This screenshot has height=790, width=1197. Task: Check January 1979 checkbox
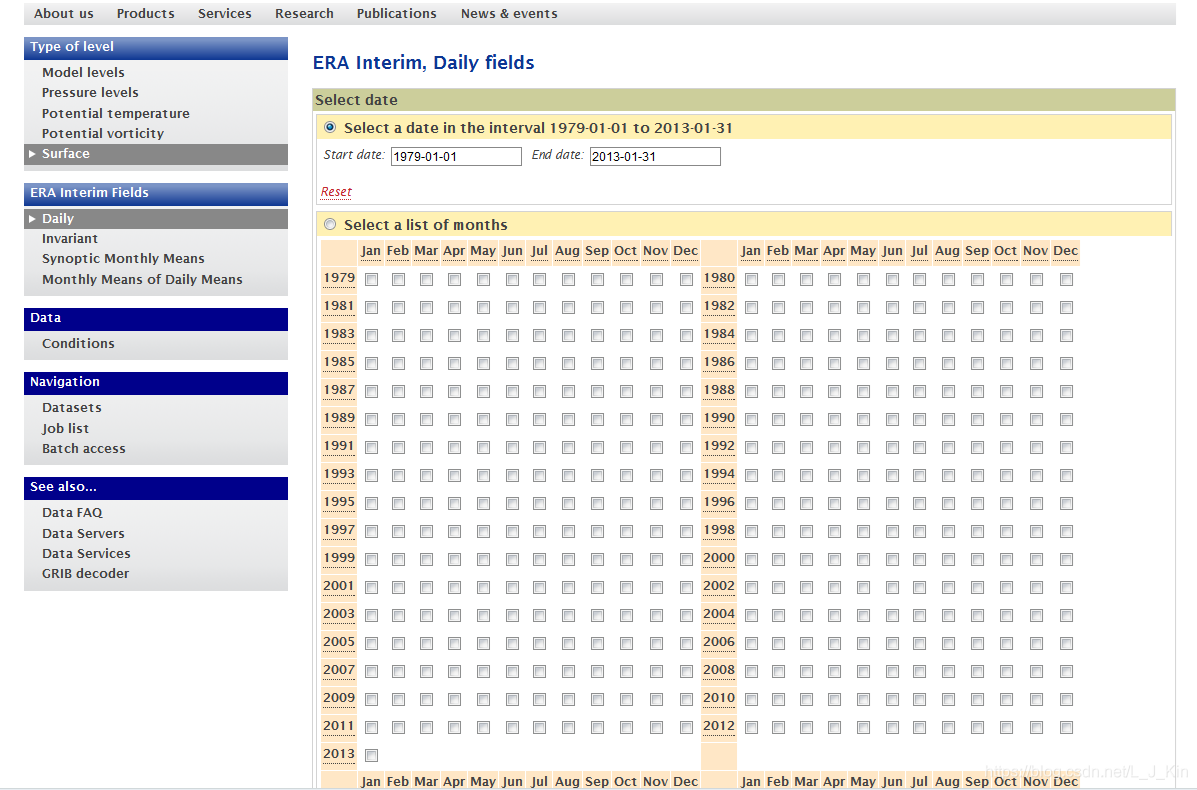click(372, 280)
